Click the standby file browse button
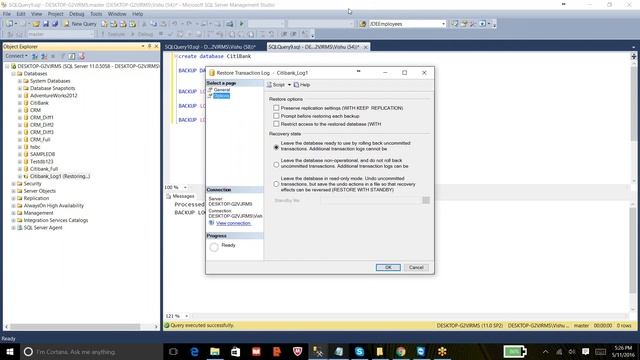 (x=426, y=200)
